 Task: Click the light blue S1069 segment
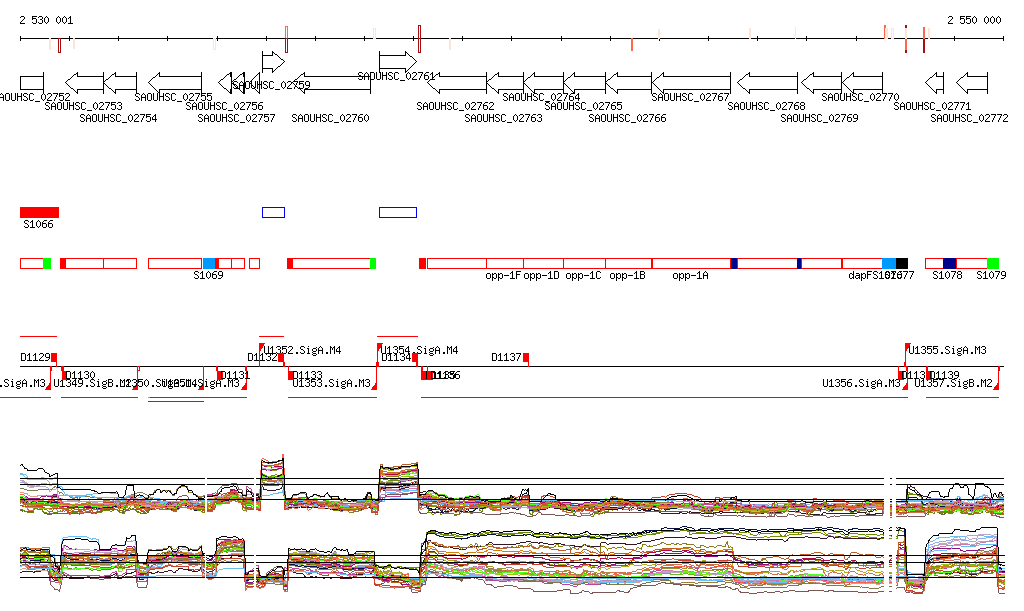point(209,264)
